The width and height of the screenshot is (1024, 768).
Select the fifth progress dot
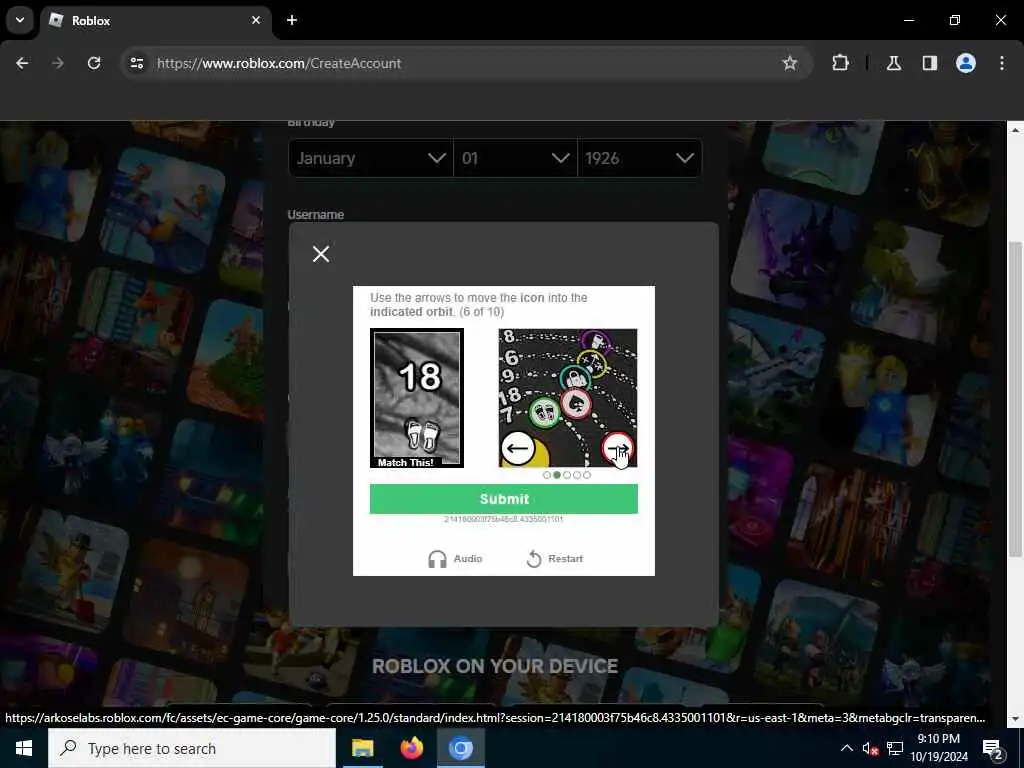pos(586,475)
